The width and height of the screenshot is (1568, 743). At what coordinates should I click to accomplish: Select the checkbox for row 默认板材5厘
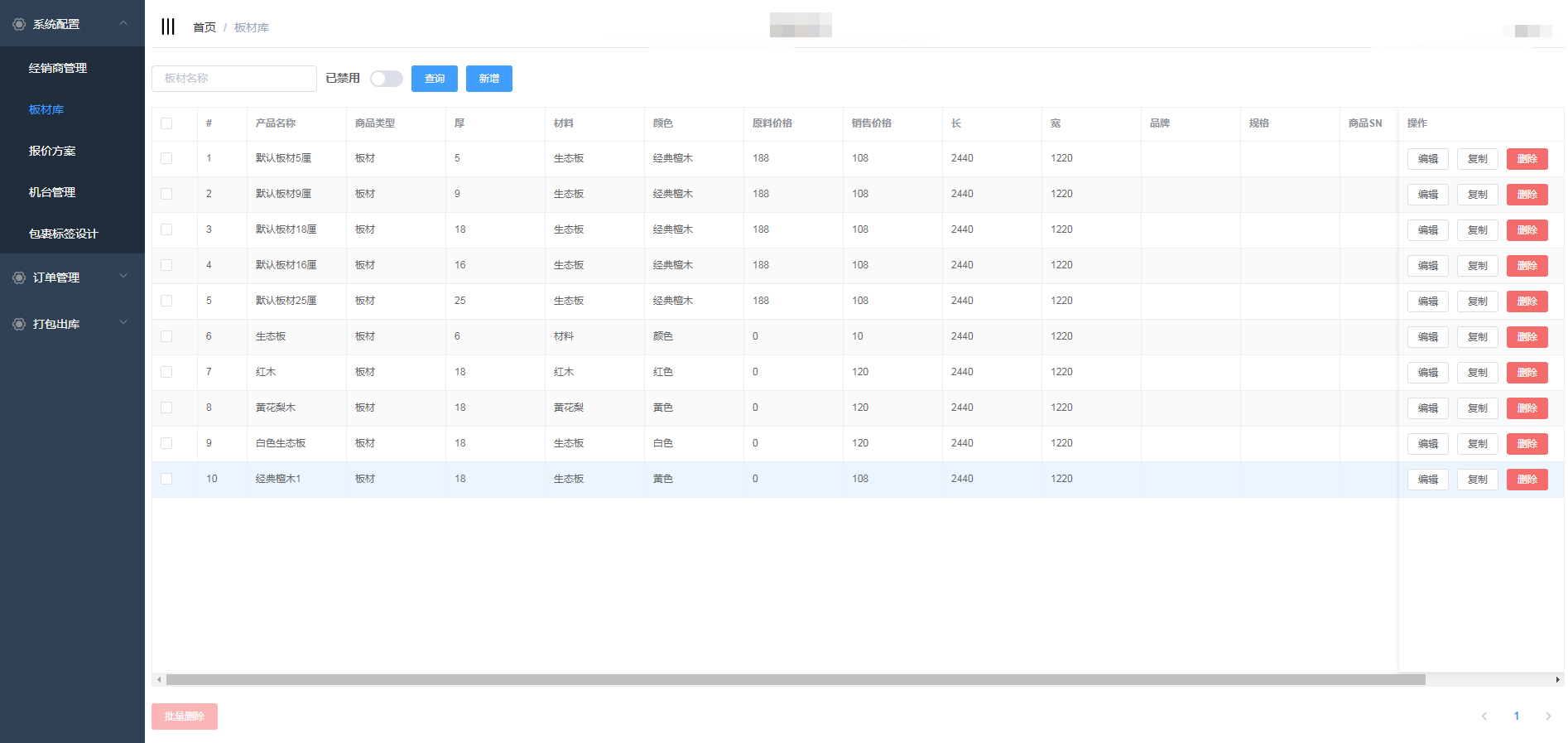166,158
